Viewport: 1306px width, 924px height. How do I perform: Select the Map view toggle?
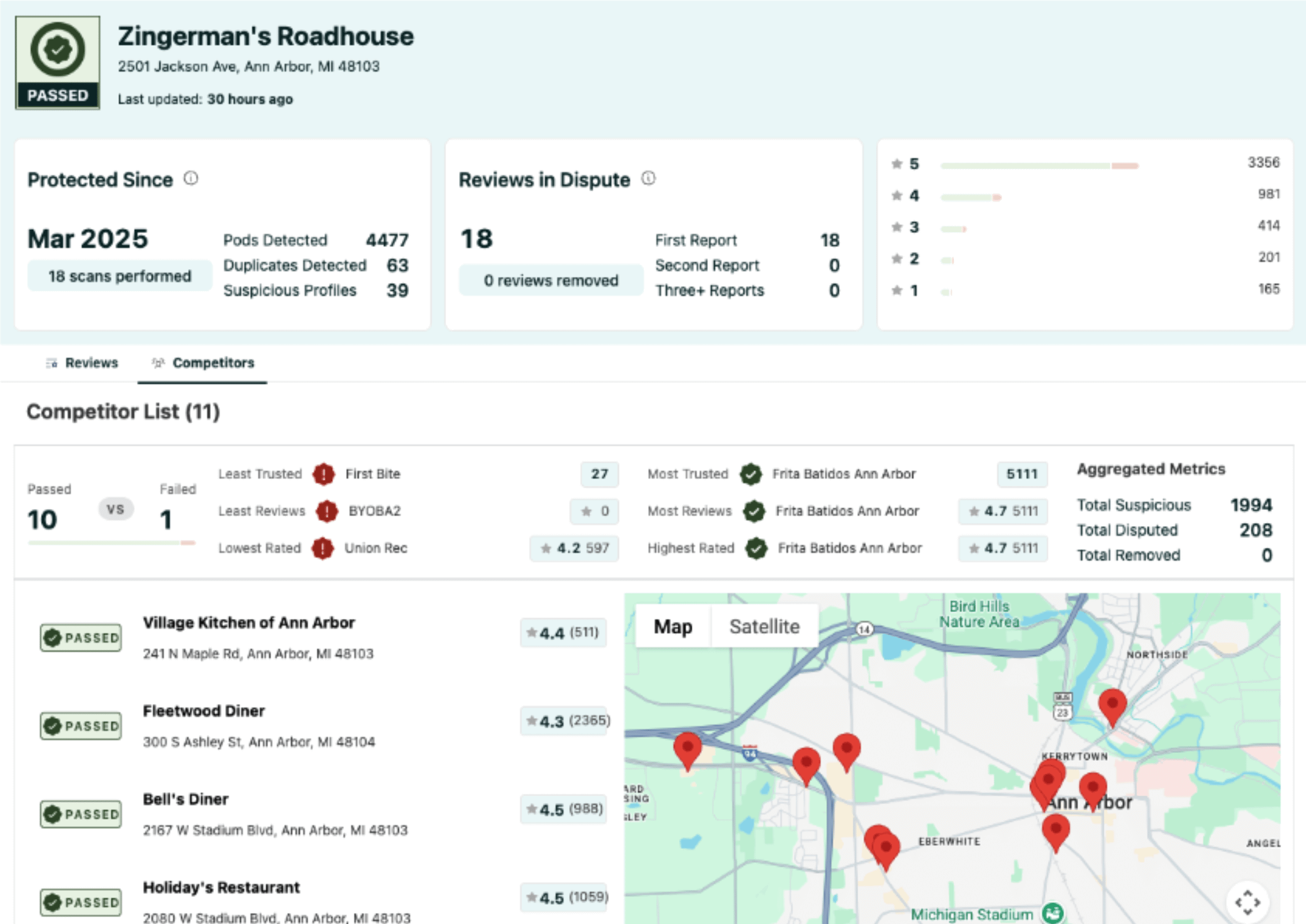(673, 627)
